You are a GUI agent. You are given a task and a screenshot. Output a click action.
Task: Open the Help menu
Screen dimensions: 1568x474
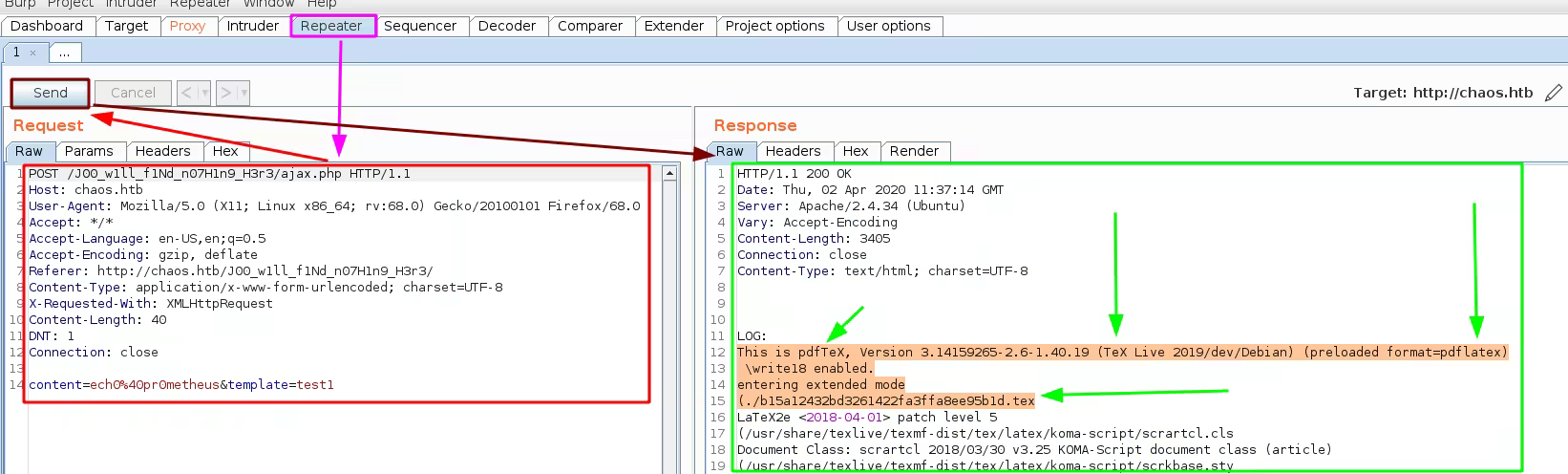click(321, 4)
